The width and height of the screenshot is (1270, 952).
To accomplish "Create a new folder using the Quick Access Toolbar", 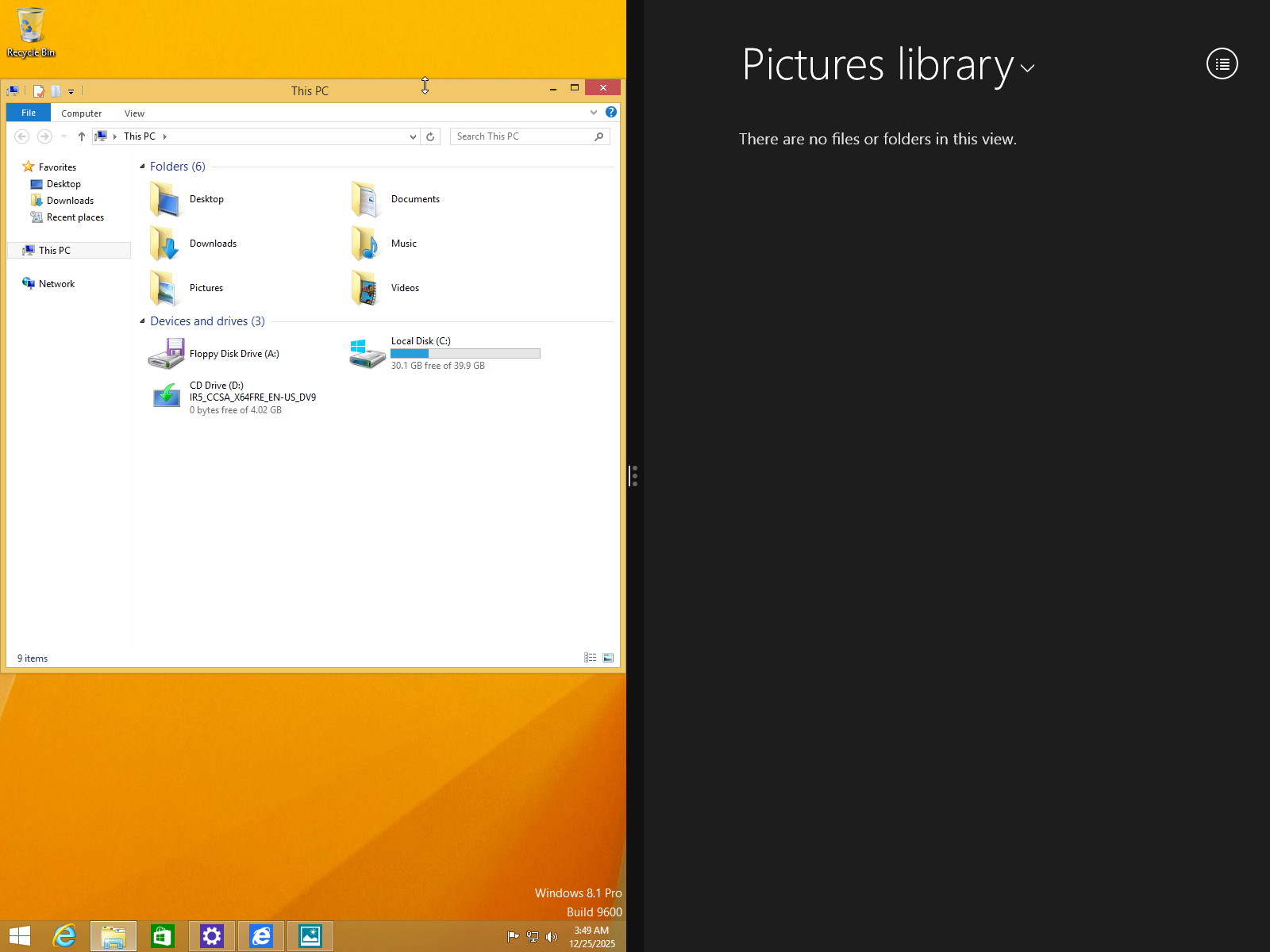I will coord(54,90).
